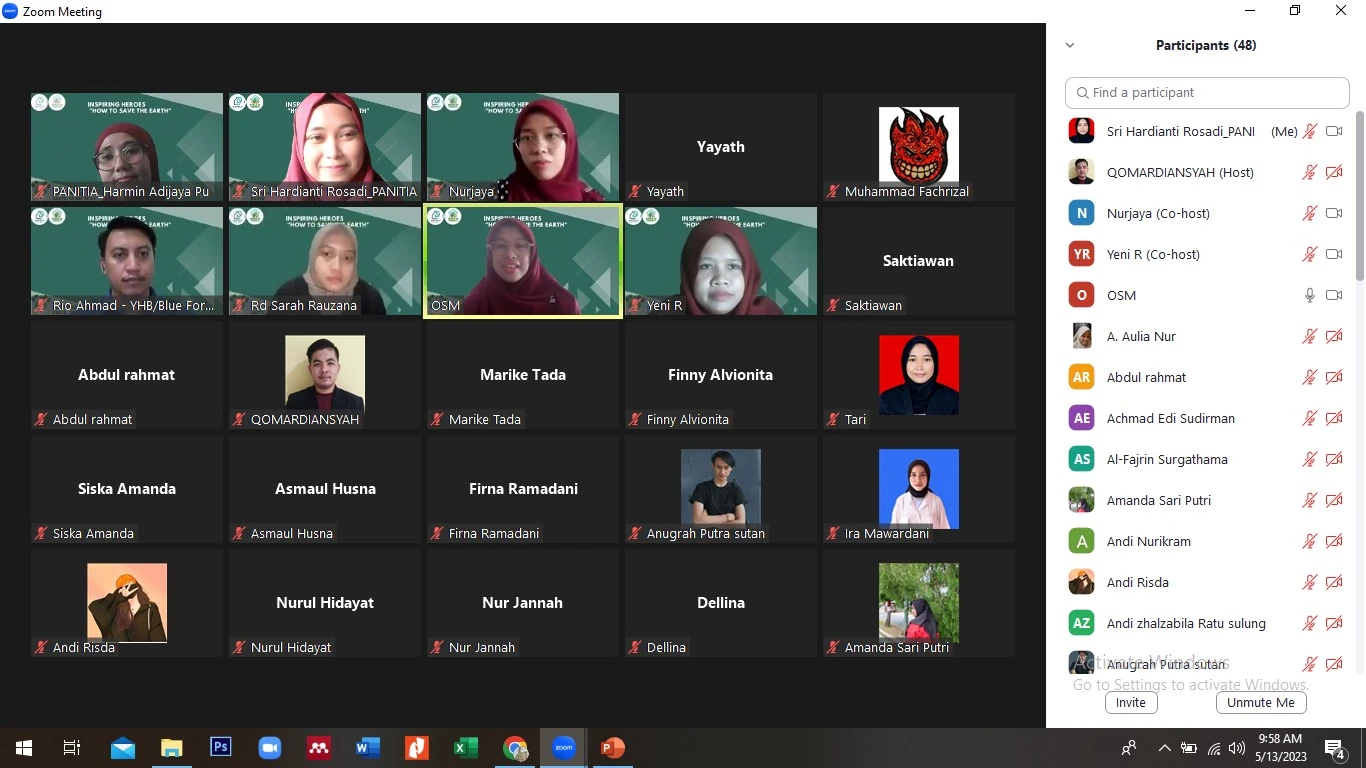Viewport: 1366px width, 768px height.
Task: Select Ira Mawardani's profile photo tile
Action: click(919, 489)
